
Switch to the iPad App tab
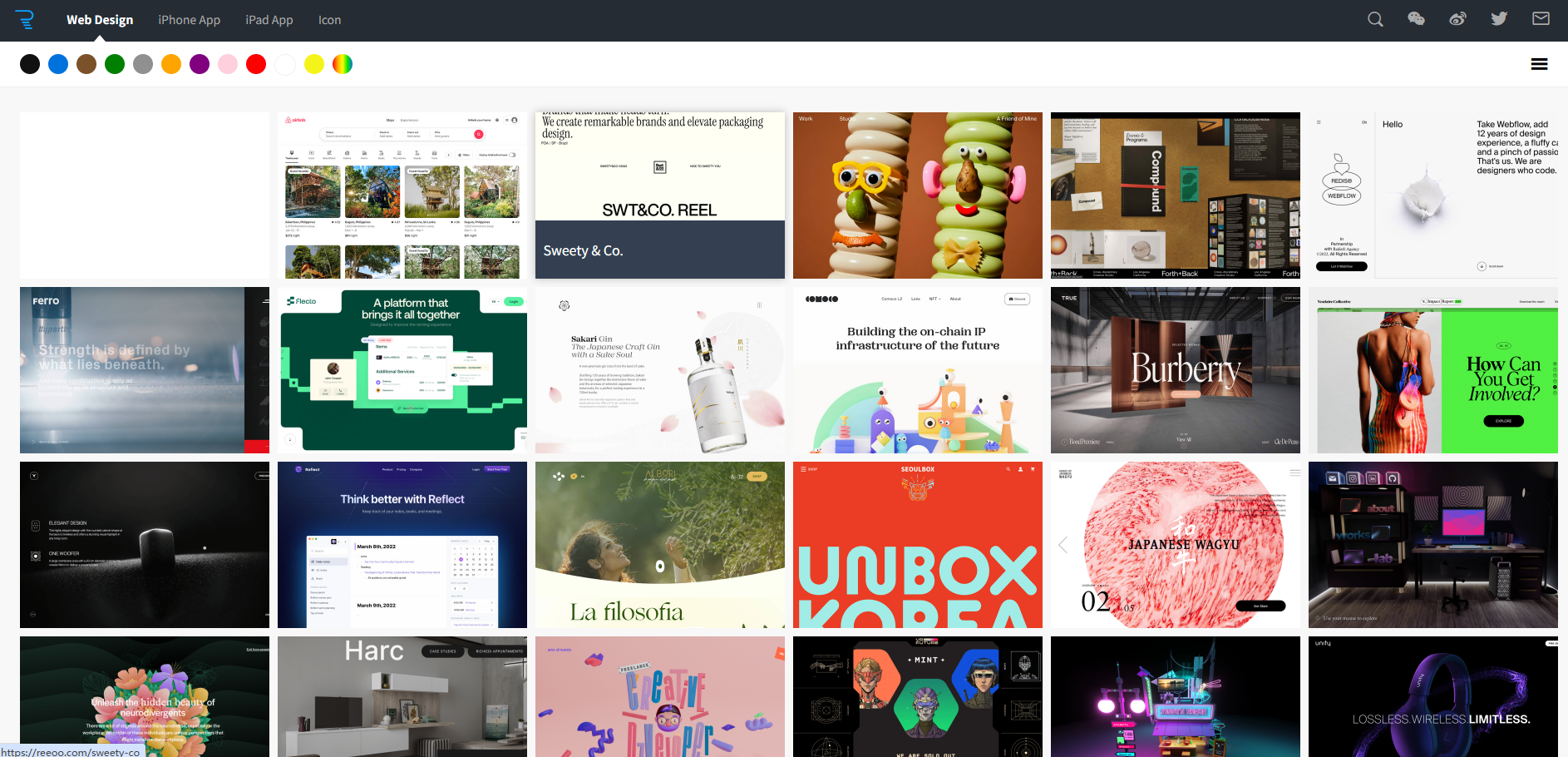(269, 20)
